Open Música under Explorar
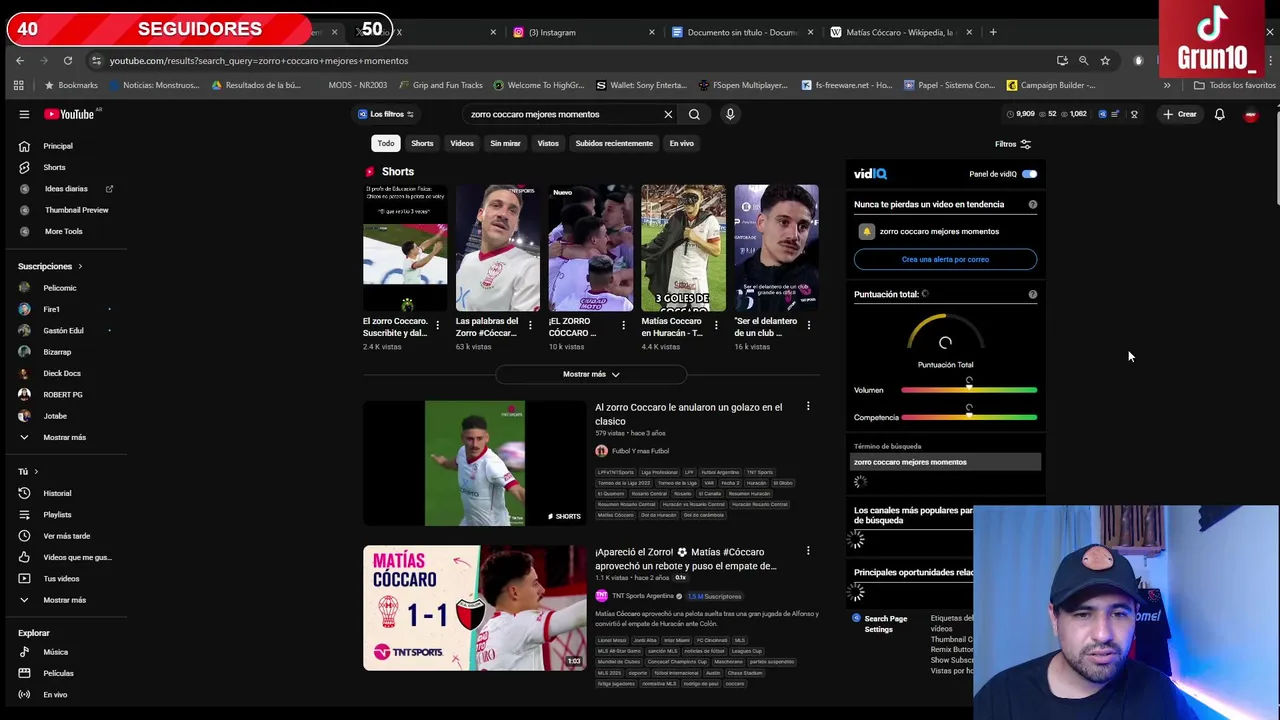1280x720 pixels. point(56,652)
